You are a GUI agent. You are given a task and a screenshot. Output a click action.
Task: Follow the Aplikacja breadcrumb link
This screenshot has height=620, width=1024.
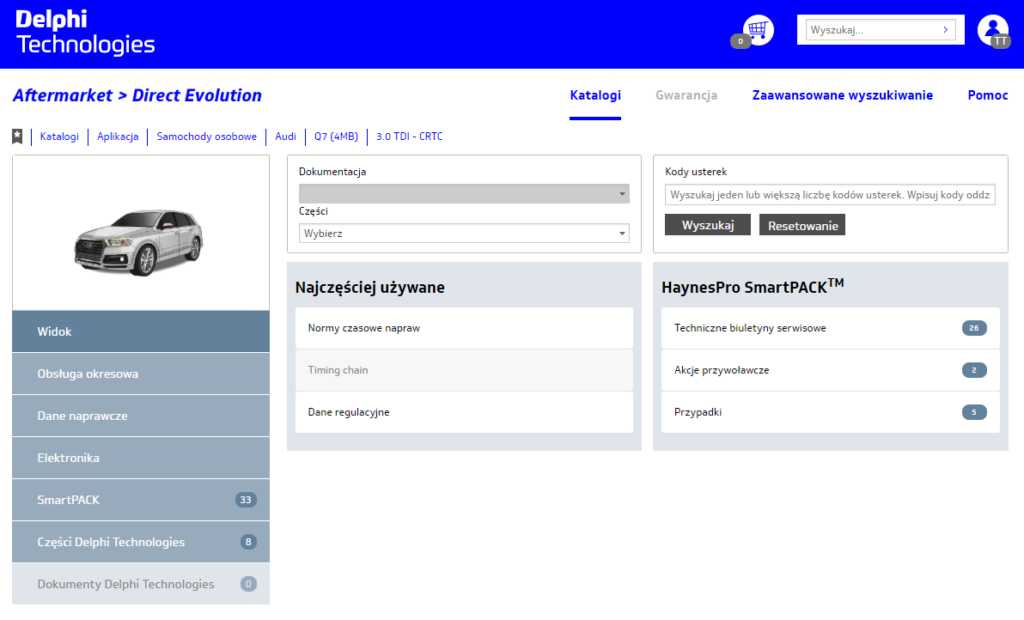click(118, 137)
